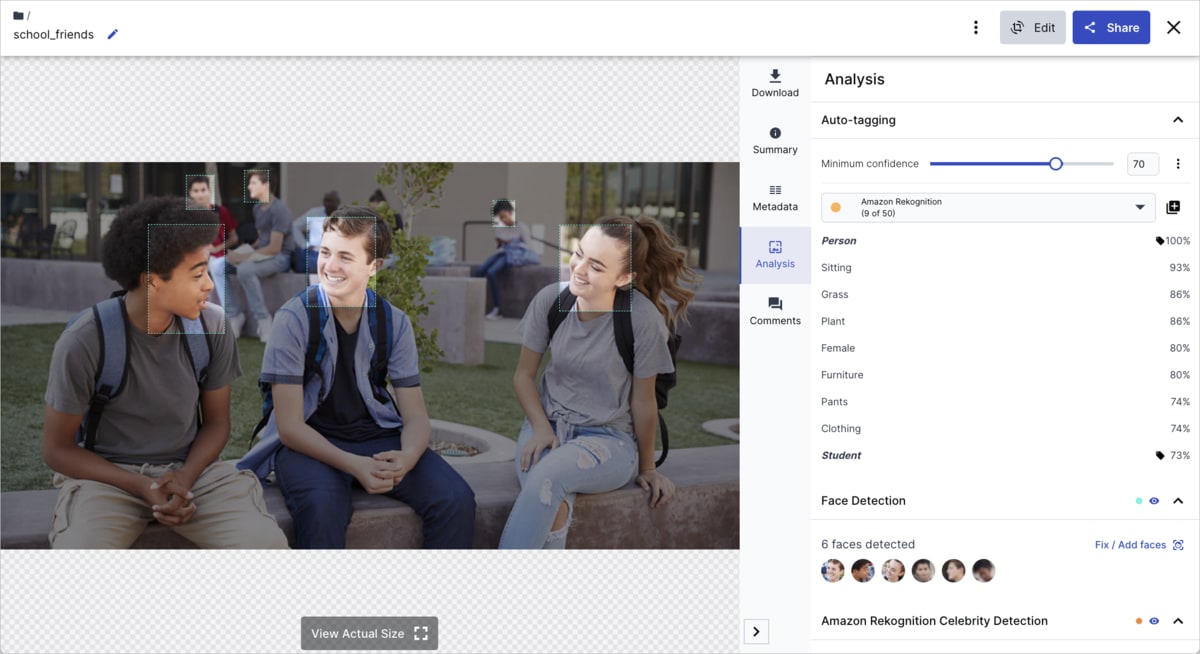The height and width of the screenshot is (654, 1200).
Task: Click the Fix / Add faces link
Action: click(x=1130, y=545)
